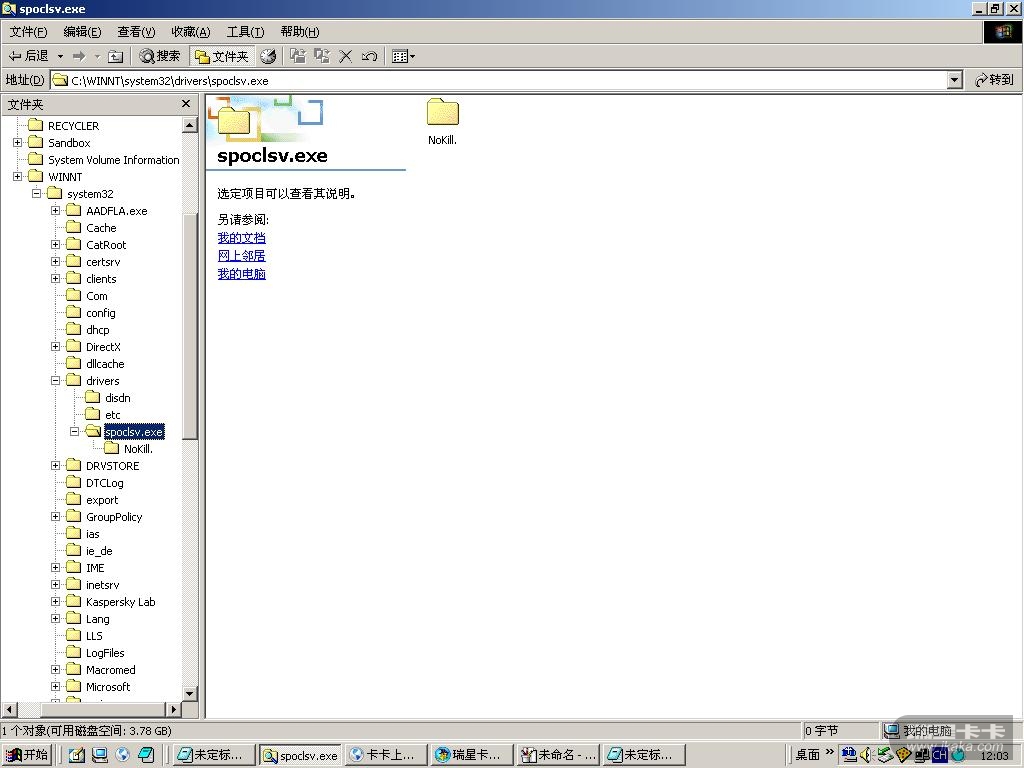Click the Delete (X) toolbar icon
The height and width of the screenshot is (768, 1024).
[346, 56]
